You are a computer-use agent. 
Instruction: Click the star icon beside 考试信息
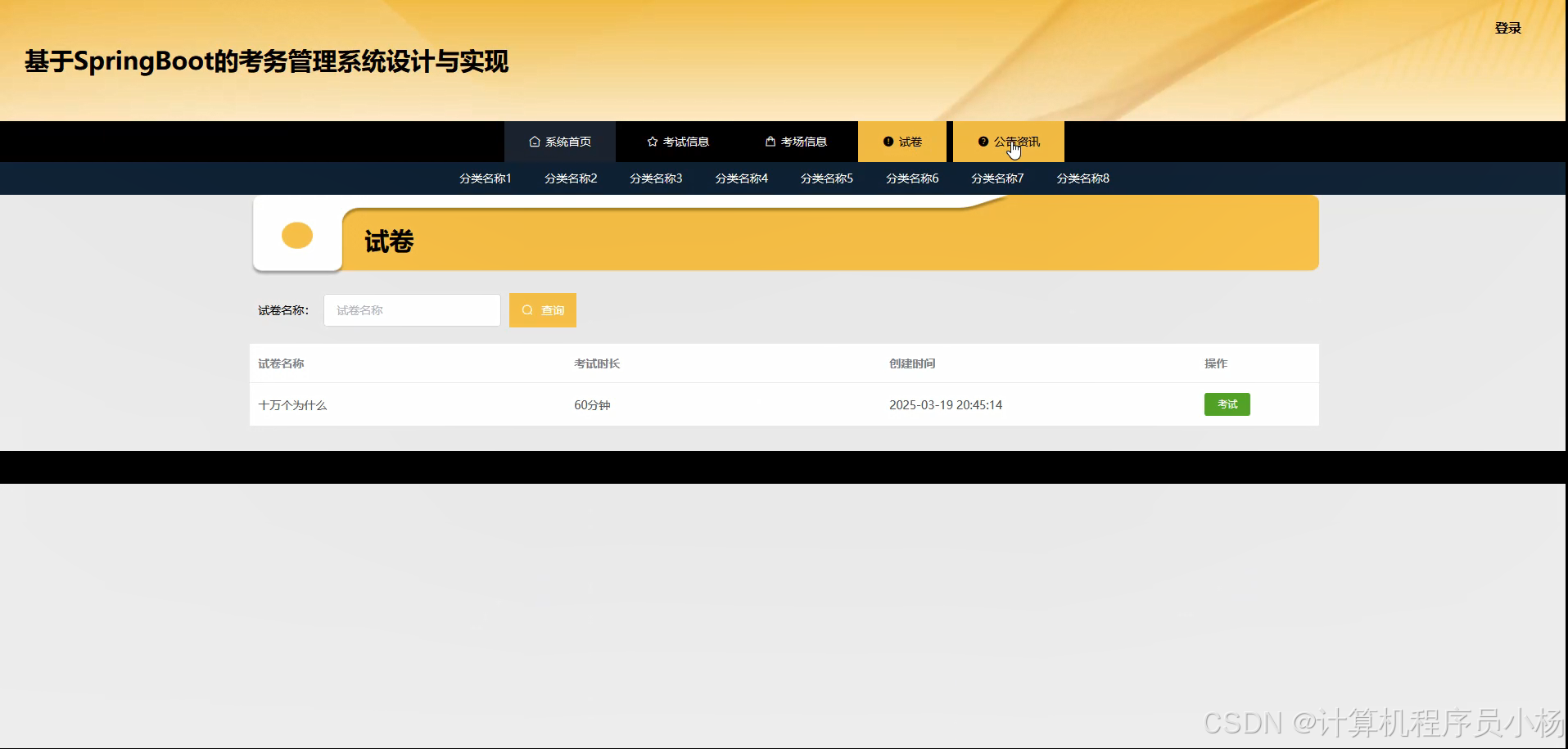[653, 142]
